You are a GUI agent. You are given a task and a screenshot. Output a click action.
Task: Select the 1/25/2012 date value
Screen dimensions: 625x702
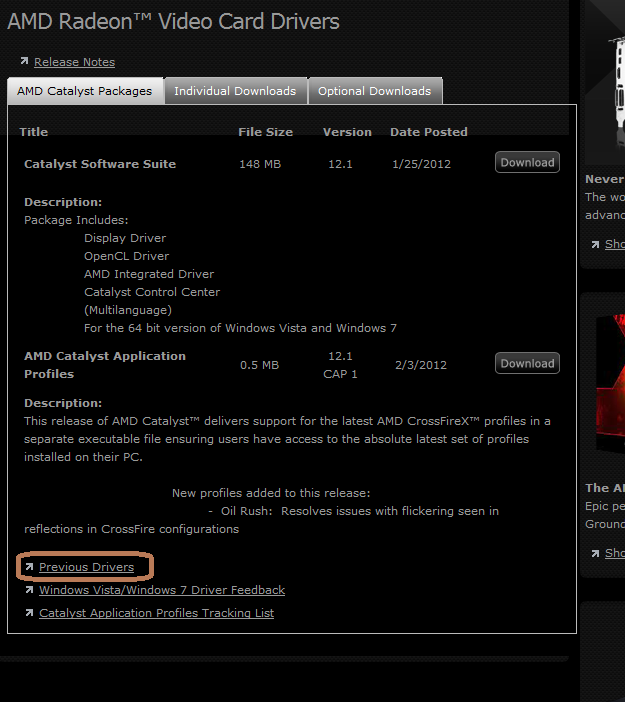click(x=421, y=164)
